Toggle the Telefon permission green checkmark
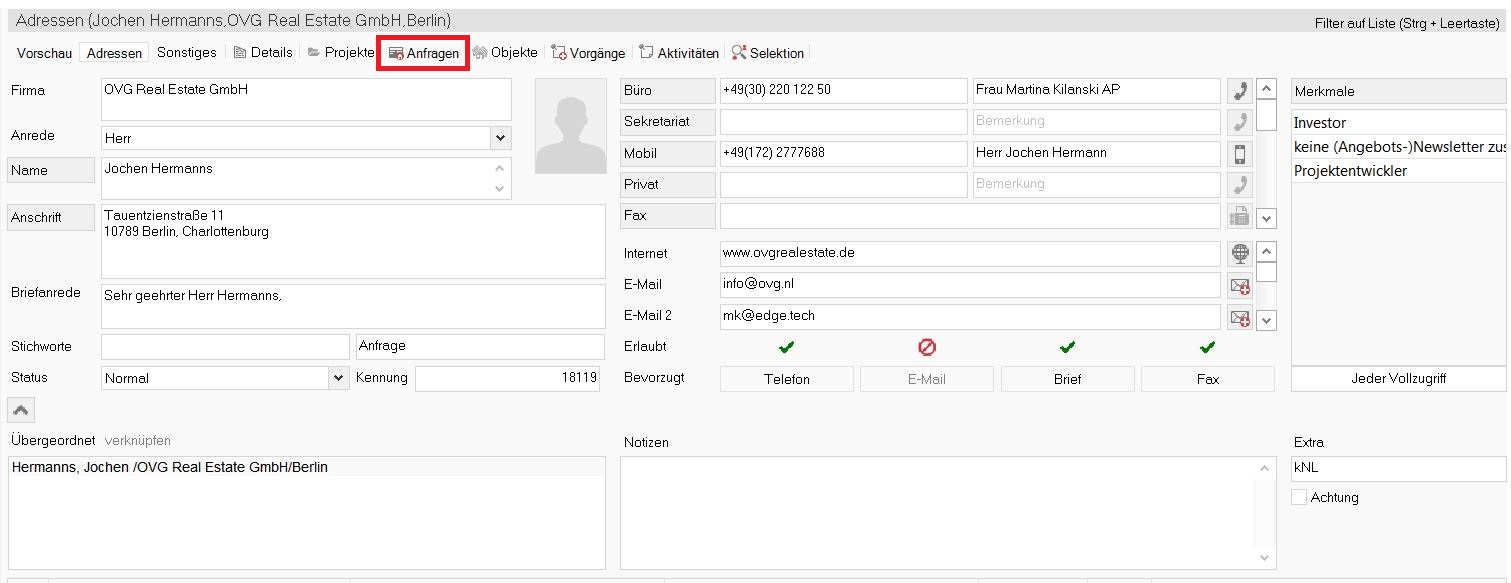 click(787, 347)
